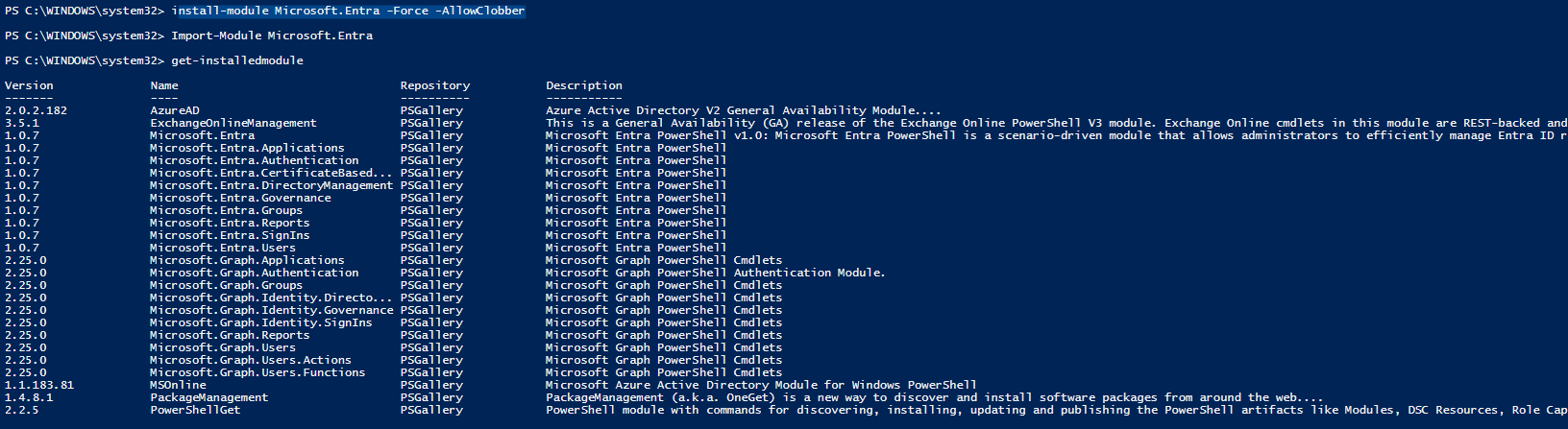Screen dimensions: 1568x429
Task: Click version number 1.1.183.81
Action: 39,385
